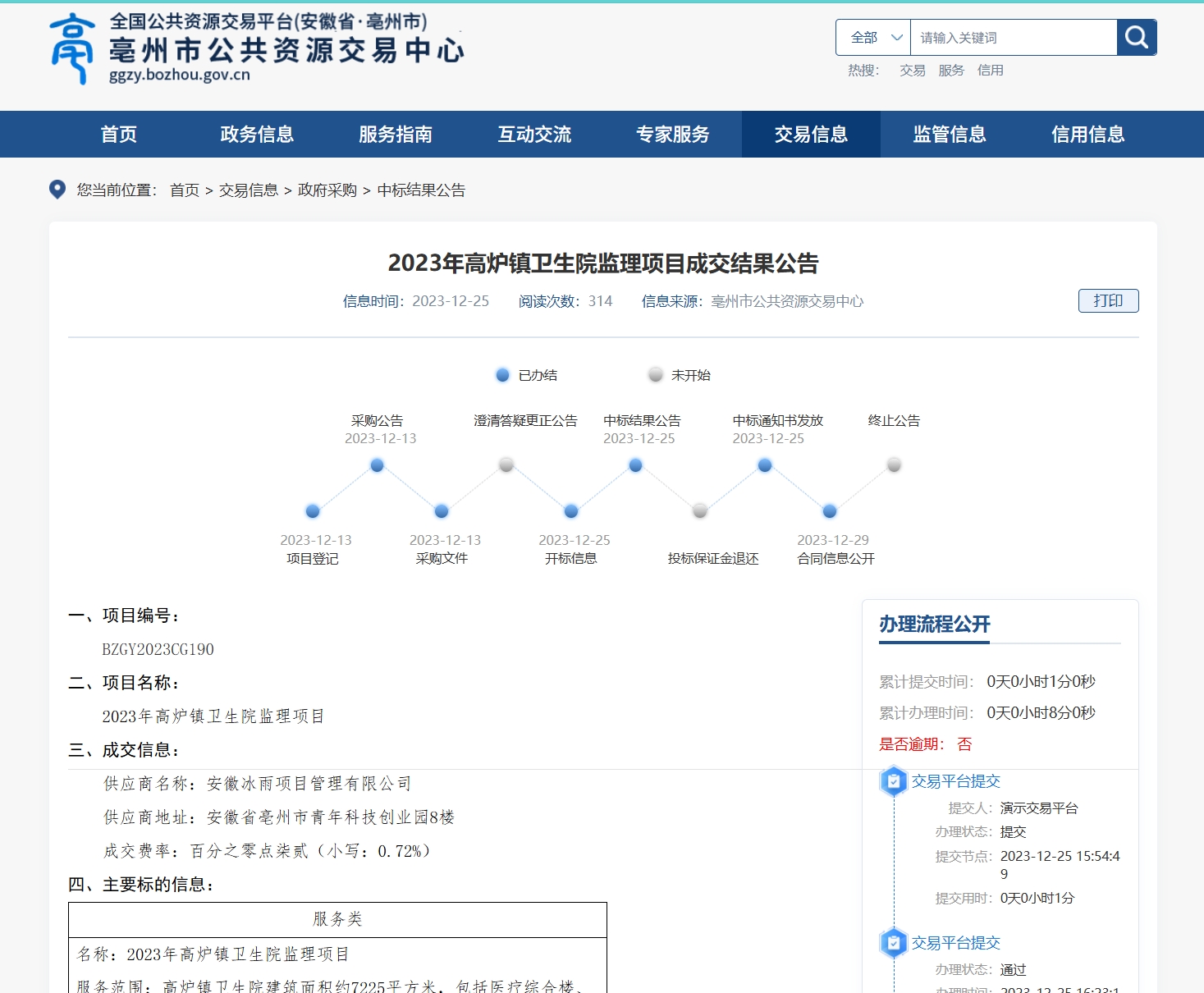
Task: Open the 互动交流 navigation menu item
Action: click(534, 135)
